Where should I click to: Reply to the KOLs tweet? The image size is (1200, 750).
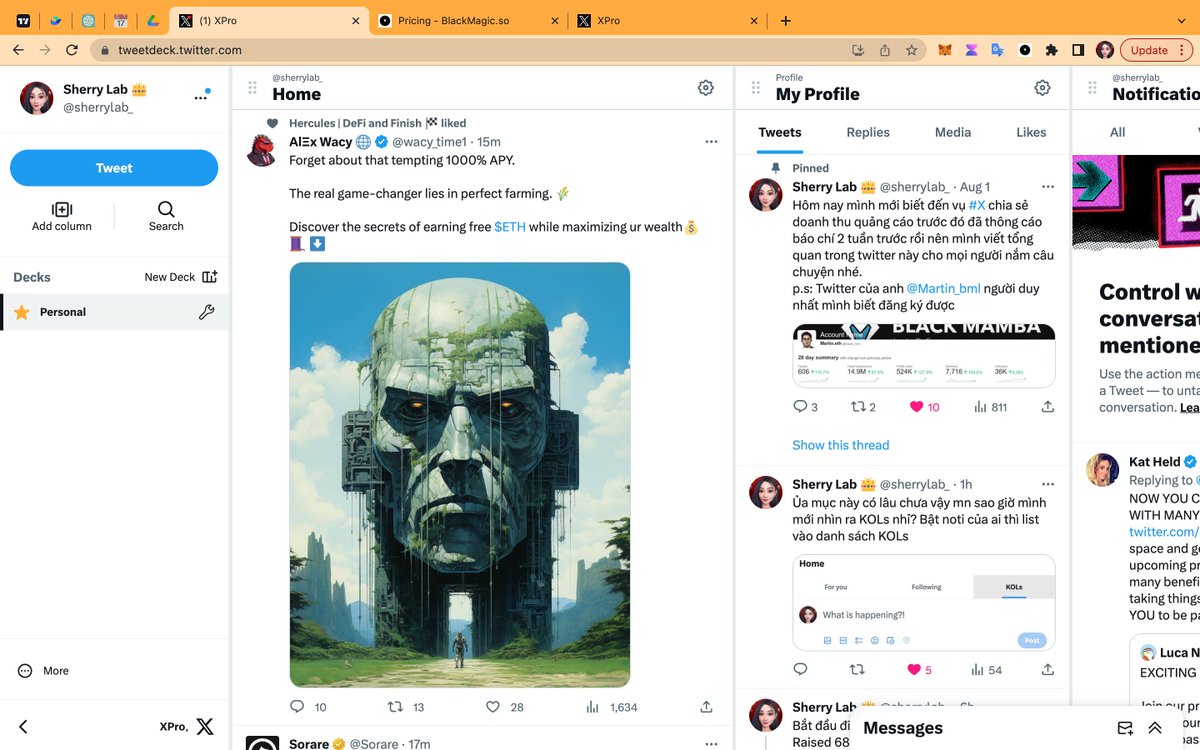click(x=800, y=669)
